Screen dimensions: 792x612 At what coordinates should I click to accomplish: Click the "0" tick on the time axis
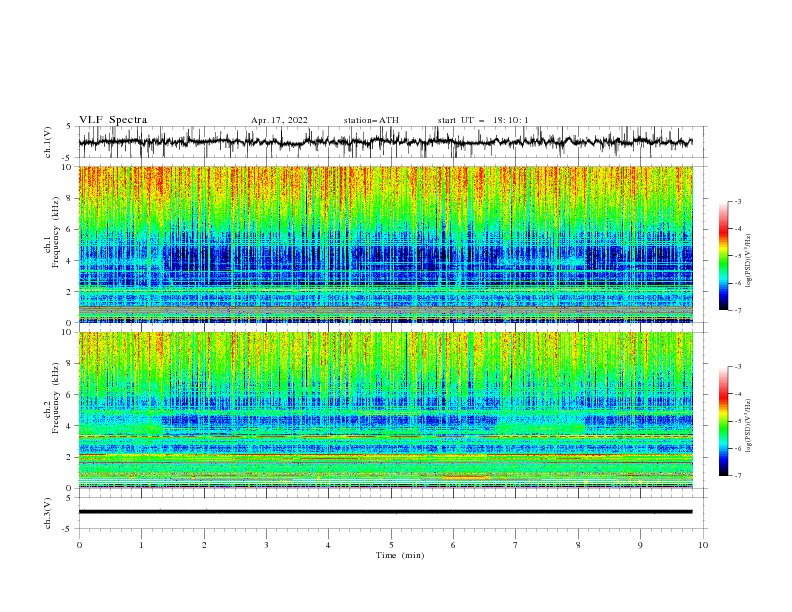(x=79, y=545)
